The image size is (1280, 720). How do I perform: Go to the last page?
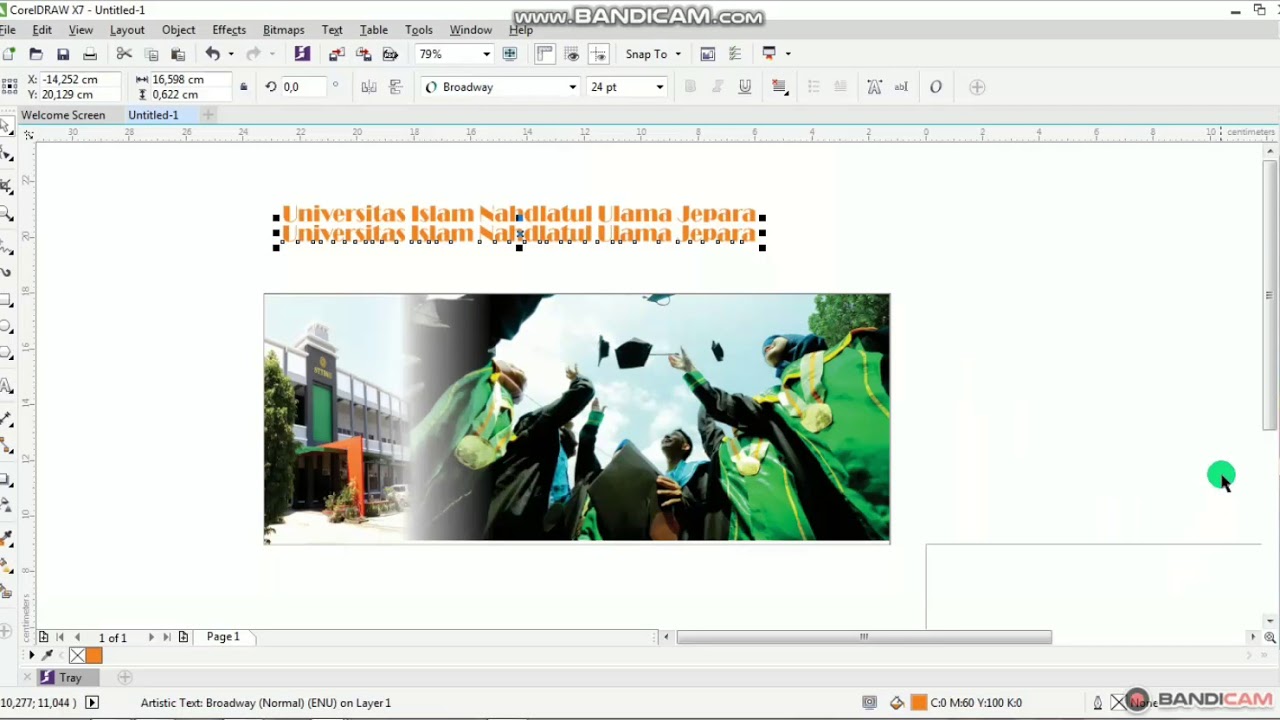(x=167, y=637)
